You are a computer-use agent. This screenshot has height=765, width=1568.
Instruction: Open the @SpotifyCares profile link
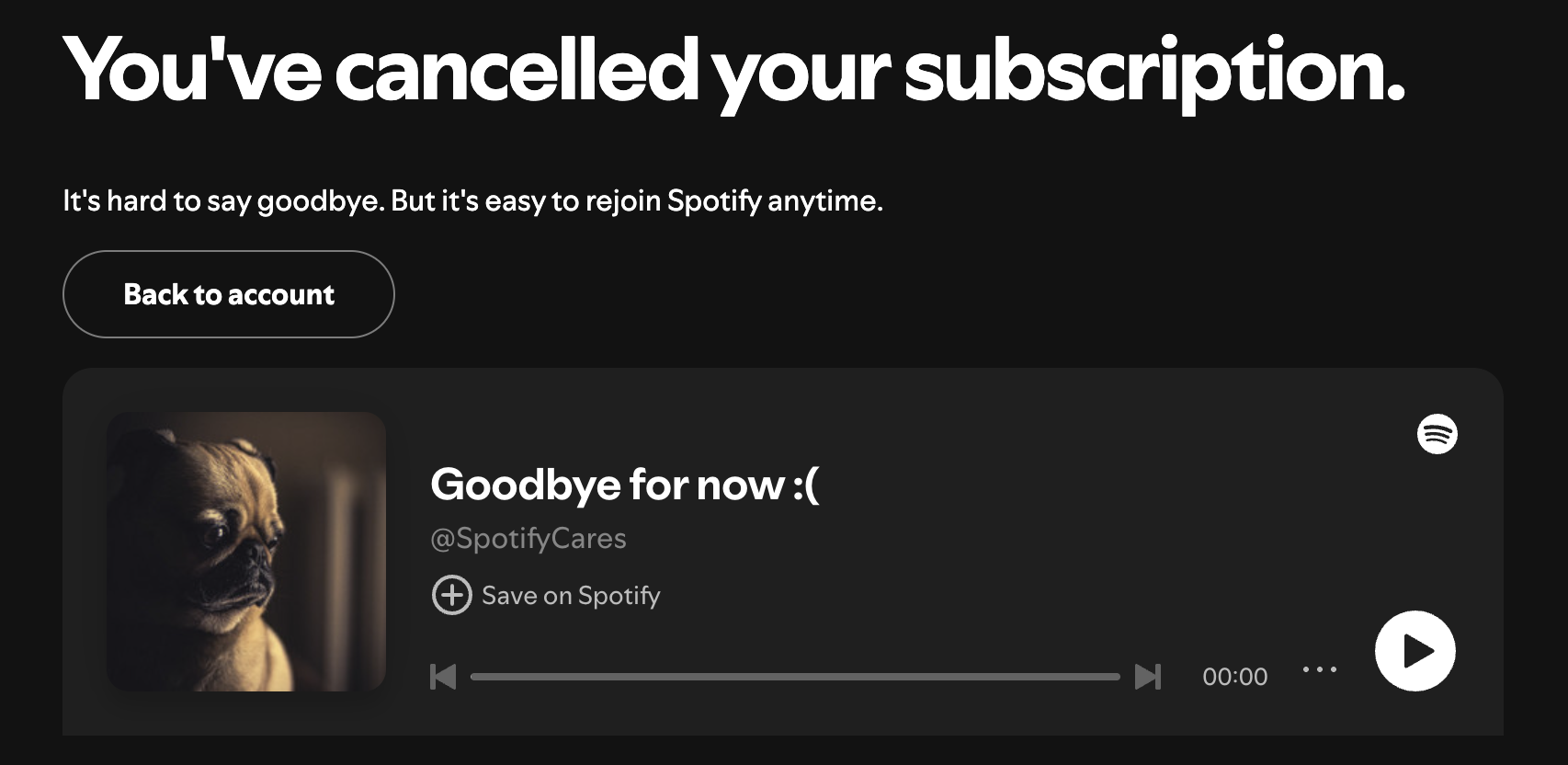[528, 538]
